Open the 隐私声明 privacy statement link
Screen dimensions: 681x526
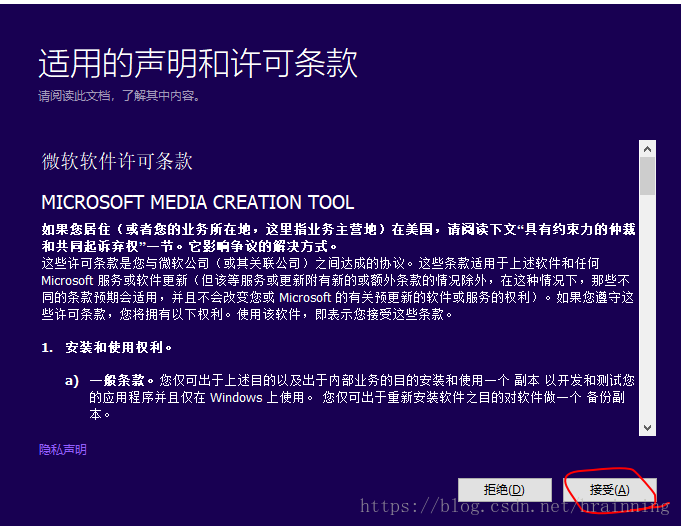[x=63, y=450]
